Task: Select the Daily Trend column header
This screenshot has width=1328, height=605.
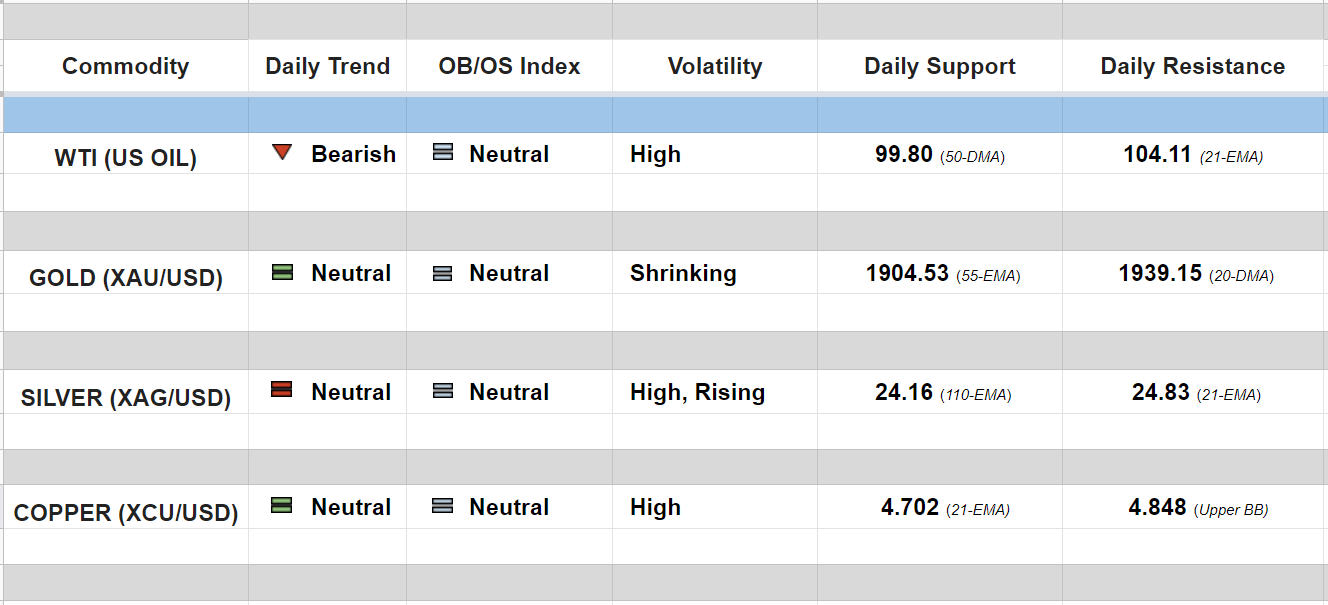Action: 327,67
